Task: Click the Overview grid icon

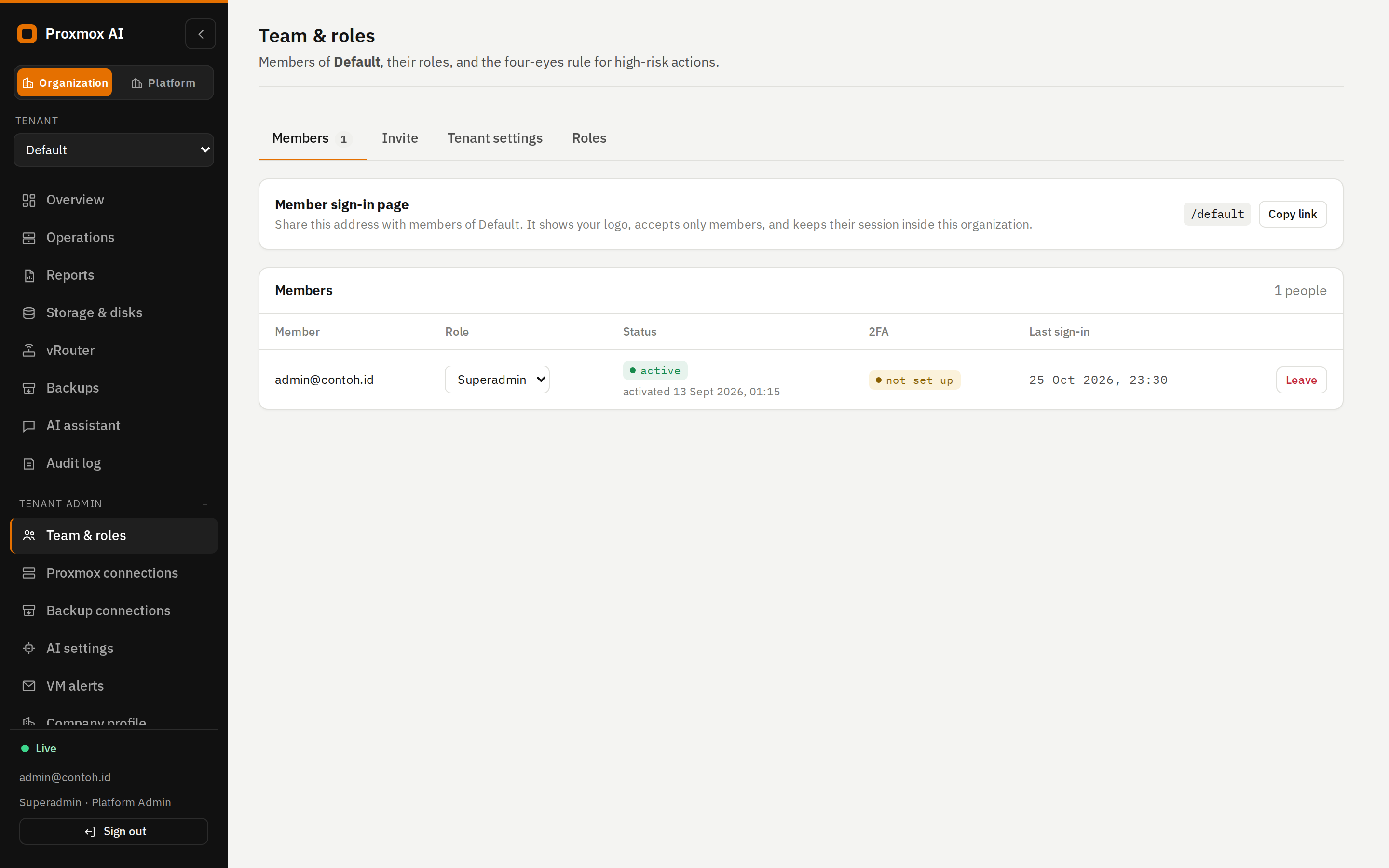Action: (x=29, y=200)
